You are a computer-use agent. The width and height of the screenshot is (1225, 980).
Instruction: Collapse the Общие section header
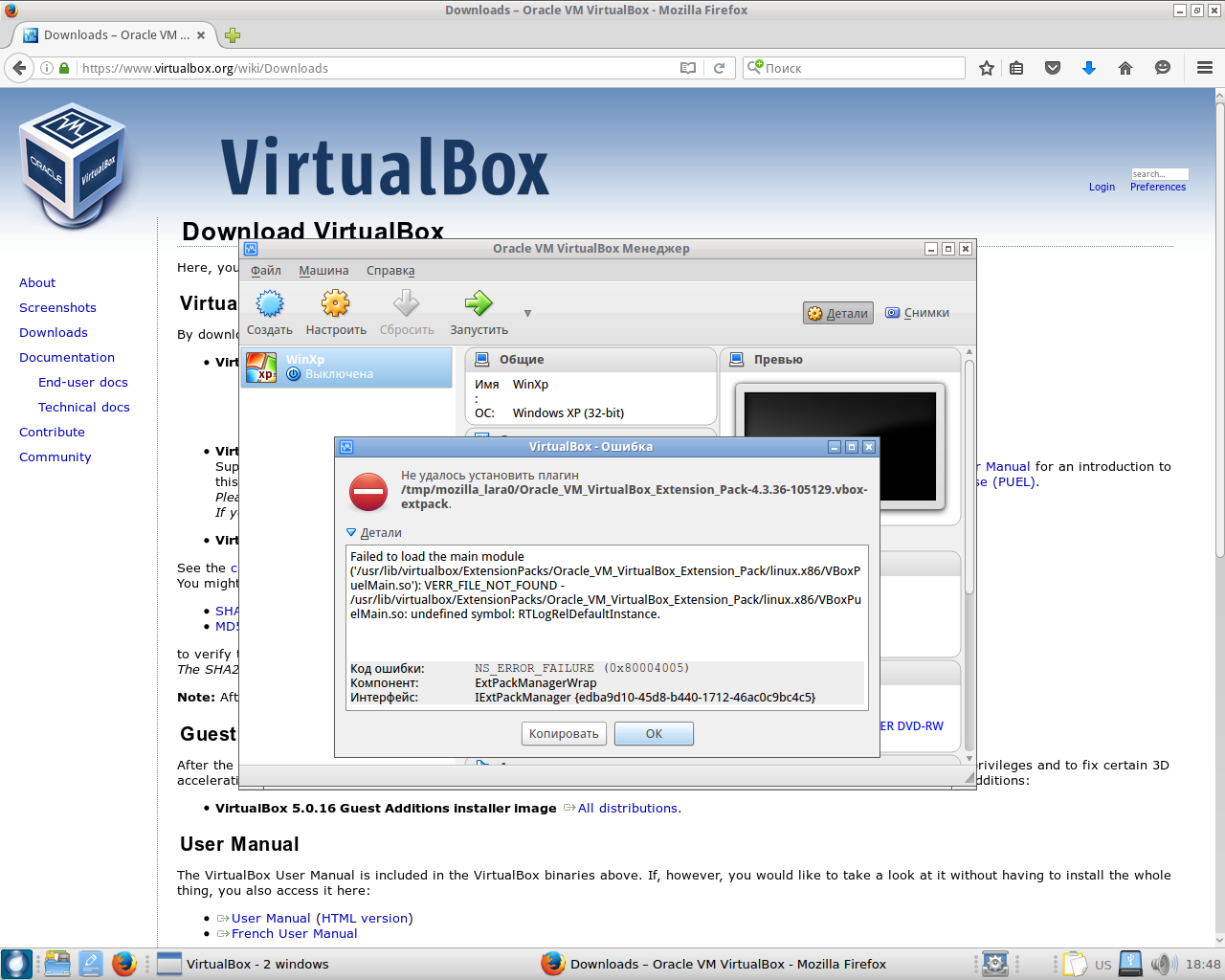[x=590, y=360]
